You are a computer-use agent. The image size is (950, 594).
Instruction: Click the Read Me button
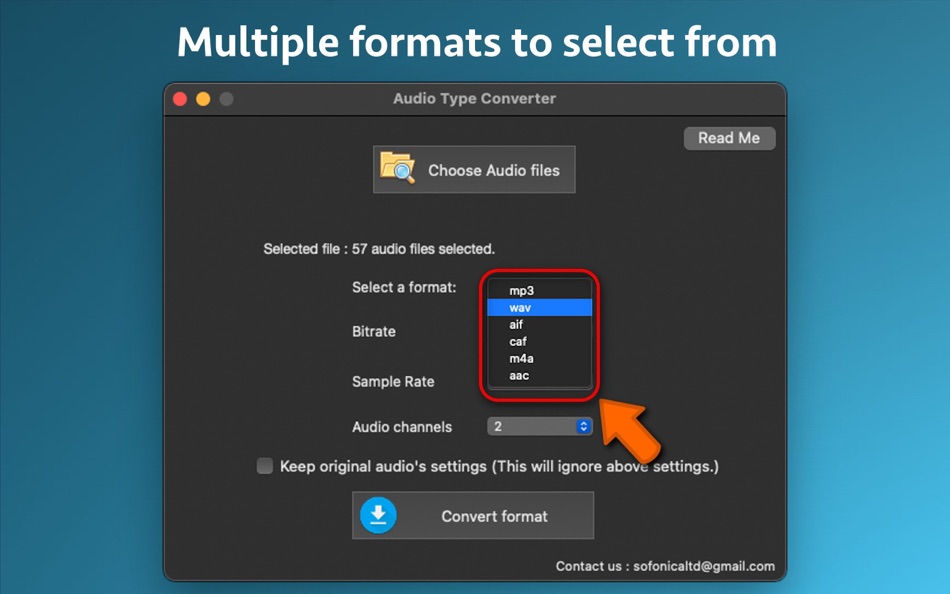[x=729, y=138]
